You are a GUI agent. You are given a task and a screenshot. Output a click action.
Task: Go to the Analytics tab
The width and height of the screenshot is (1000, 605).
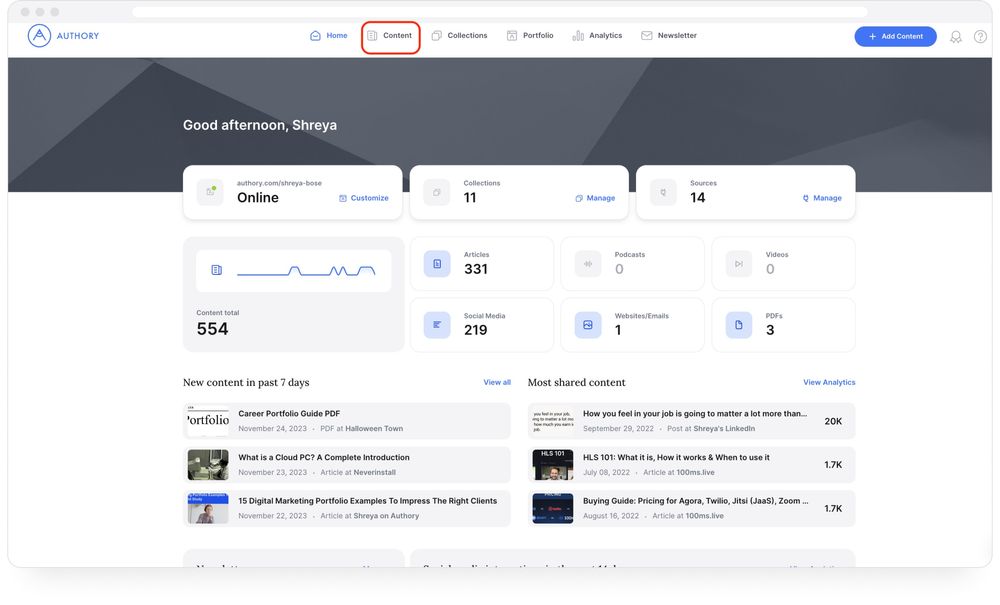[x=597, y=36]
